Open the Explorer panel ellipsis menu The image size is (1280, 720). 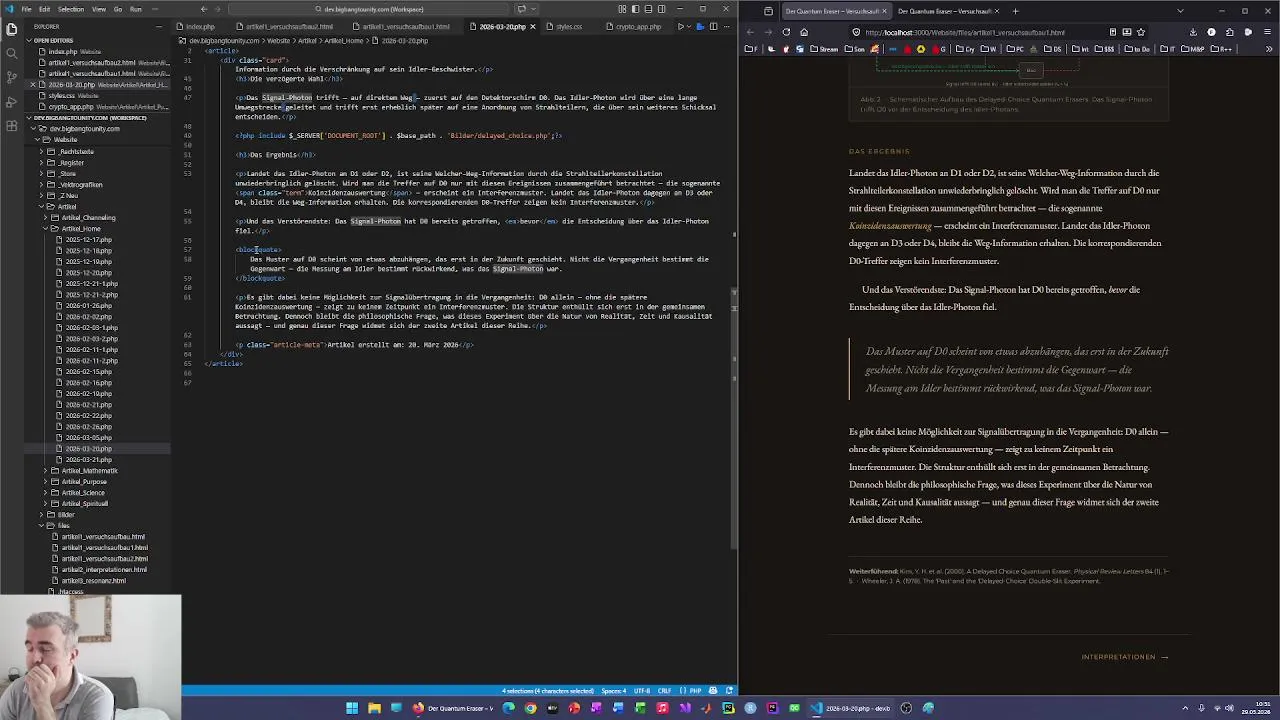(161, 27)
